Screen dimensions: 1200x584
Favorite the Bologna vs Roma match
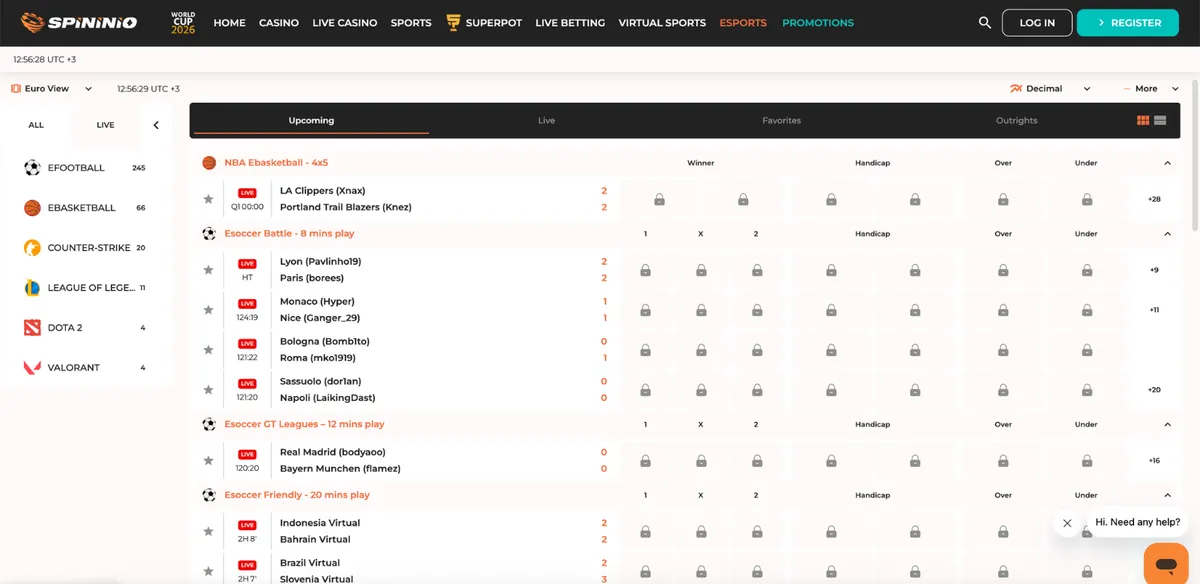click(x=208, y=350)
